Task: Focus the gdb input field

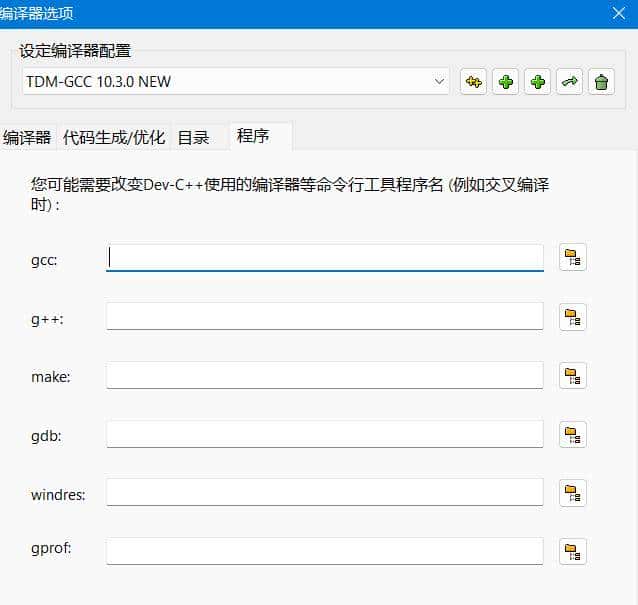Action: [325, 434]
